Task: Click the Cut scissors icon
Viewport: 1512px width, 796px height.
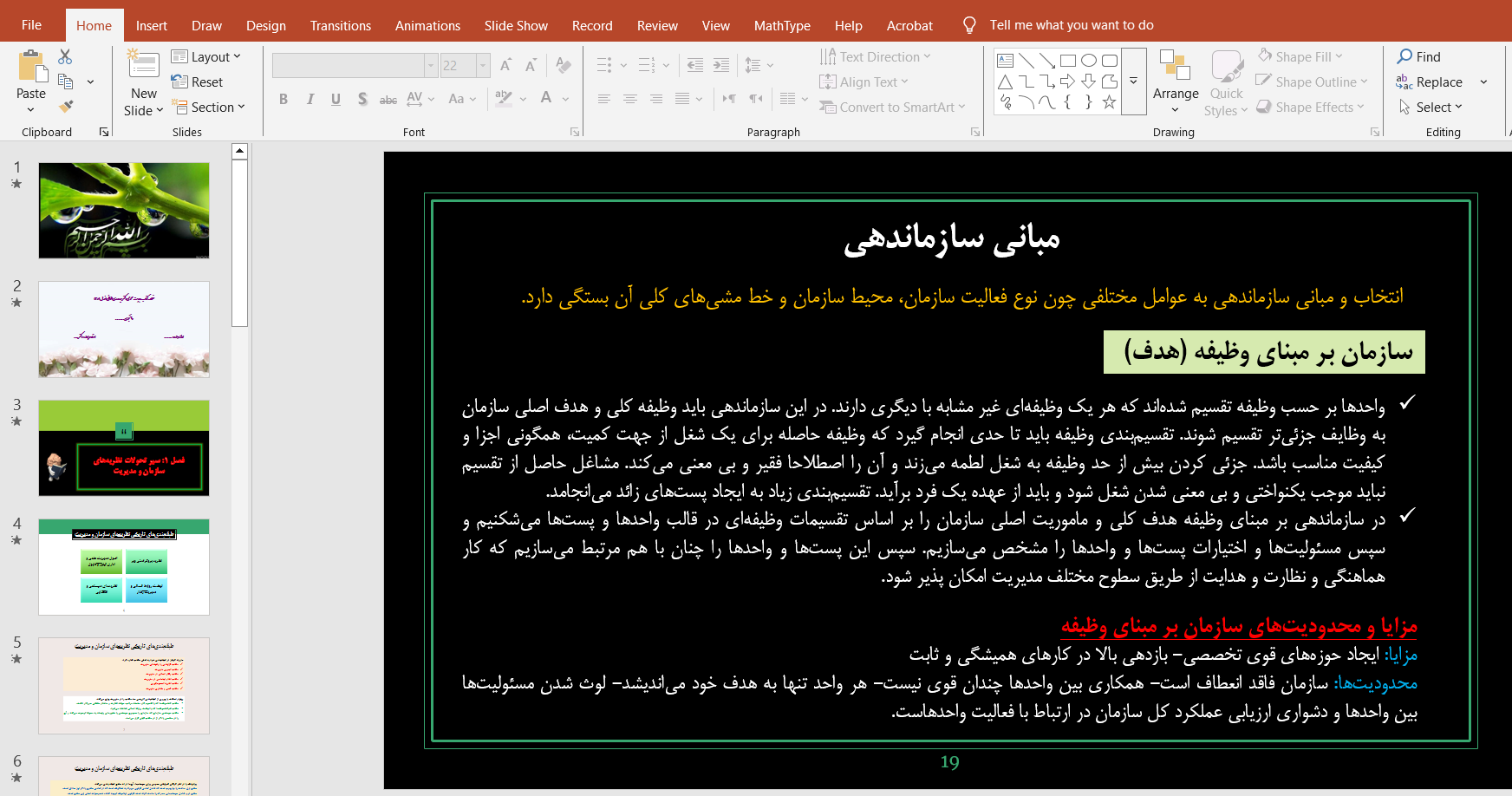Action: 65,57
